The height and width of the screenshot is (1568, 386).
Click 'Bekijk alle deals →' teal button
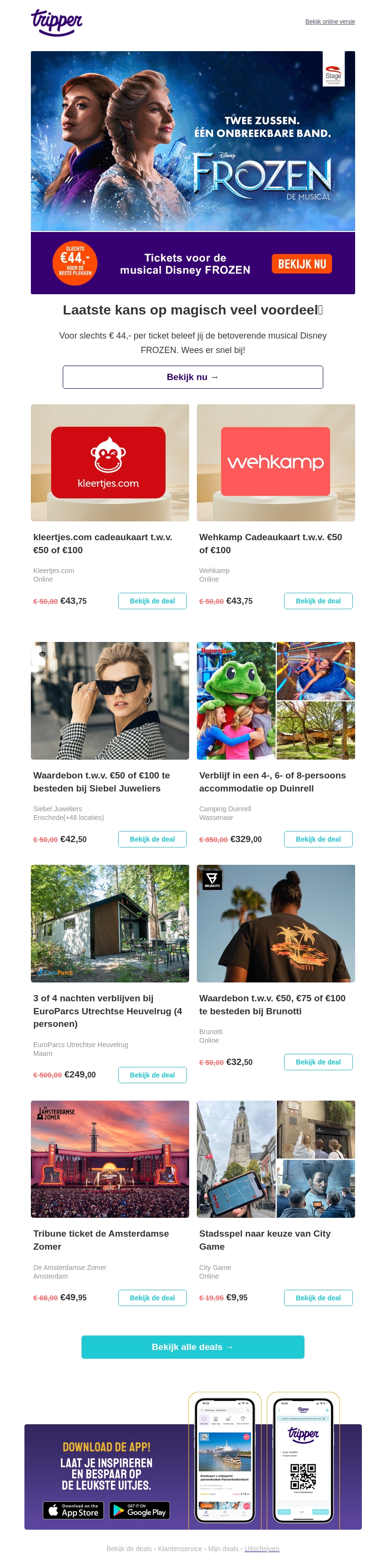[x=193, y=1347]
